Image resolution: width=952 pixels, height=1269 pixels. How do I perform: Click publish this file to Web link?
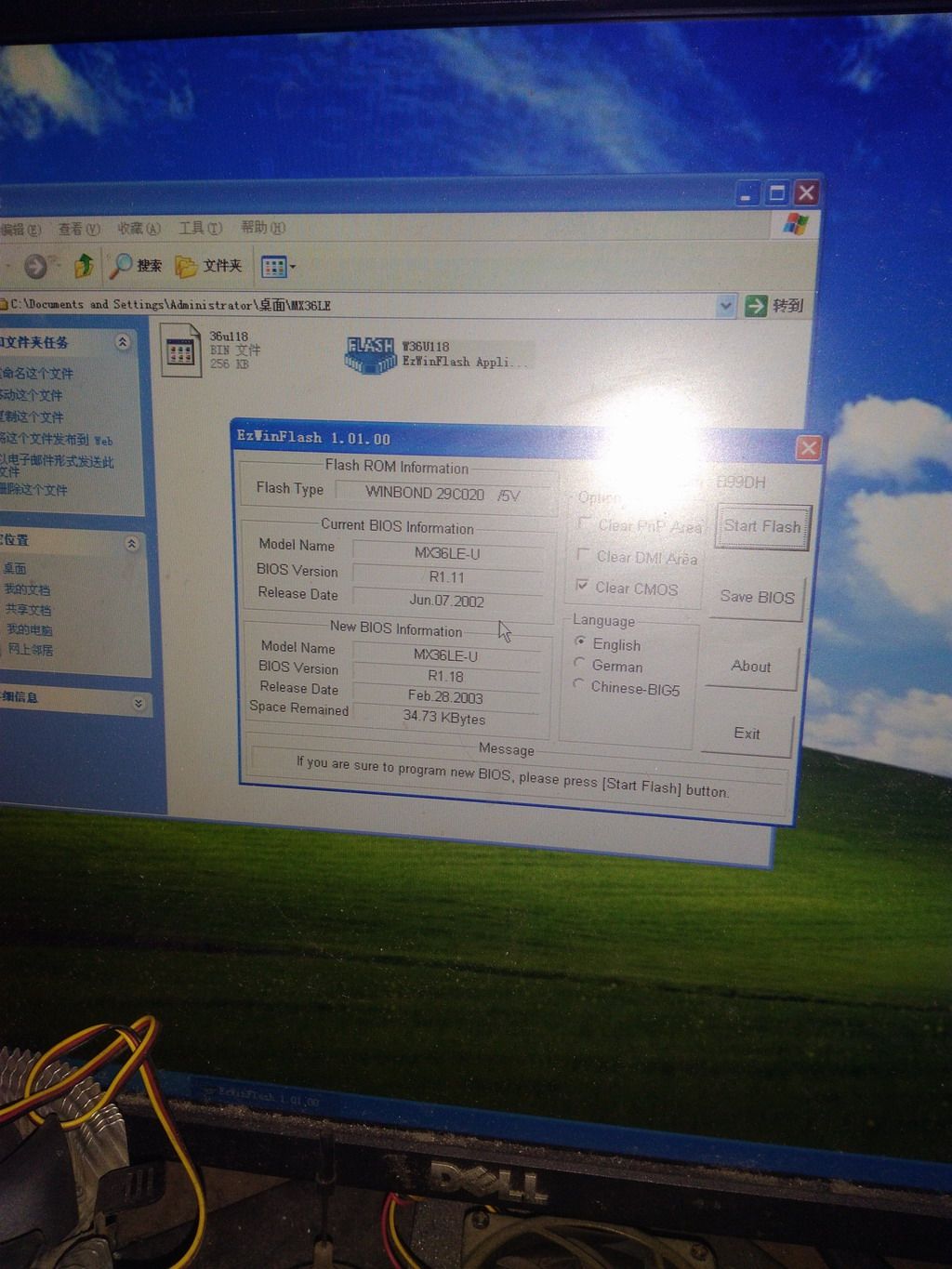tap(56, 439)
